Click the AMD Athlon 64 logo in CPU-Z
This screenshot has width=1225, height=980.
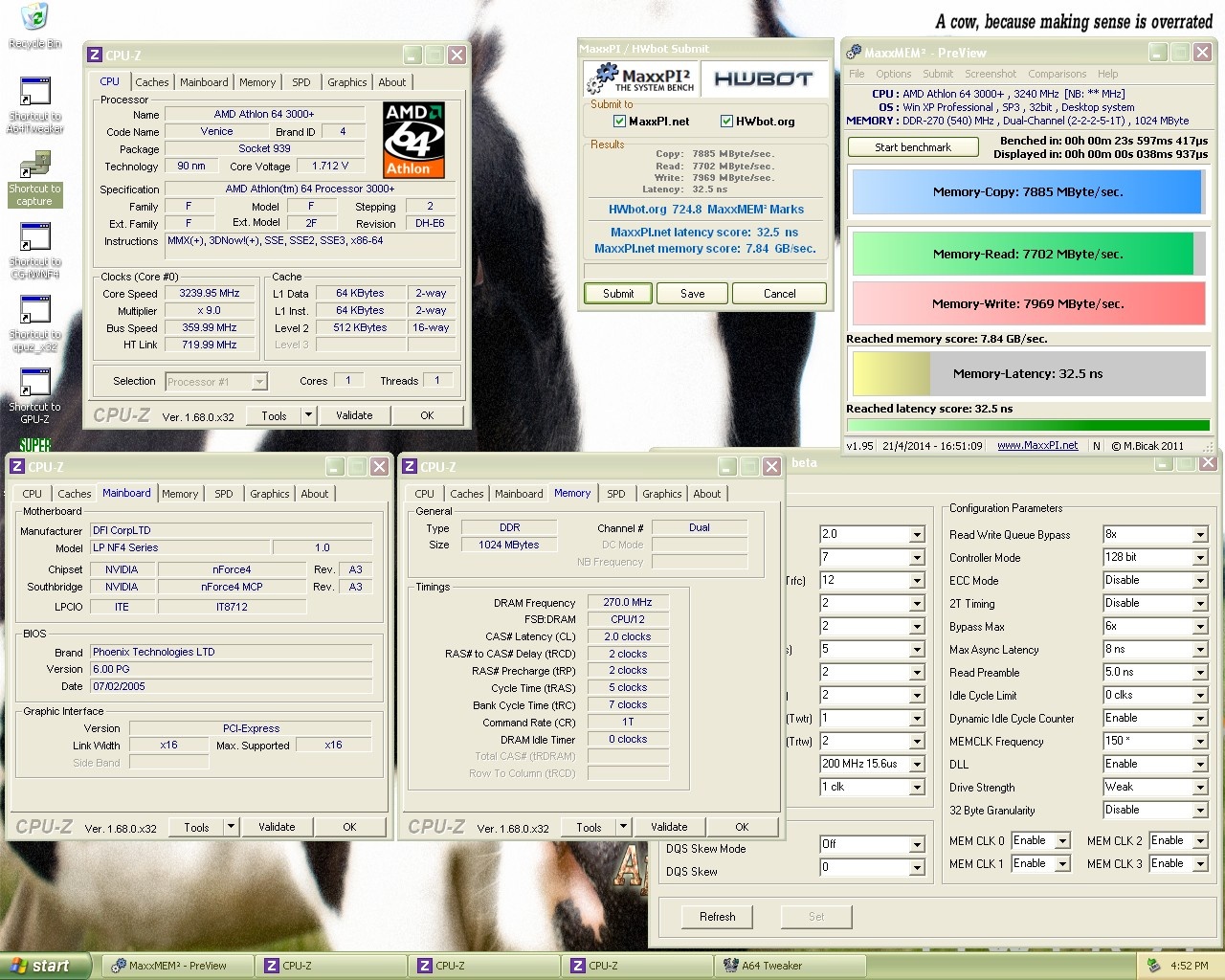[414, 140]
